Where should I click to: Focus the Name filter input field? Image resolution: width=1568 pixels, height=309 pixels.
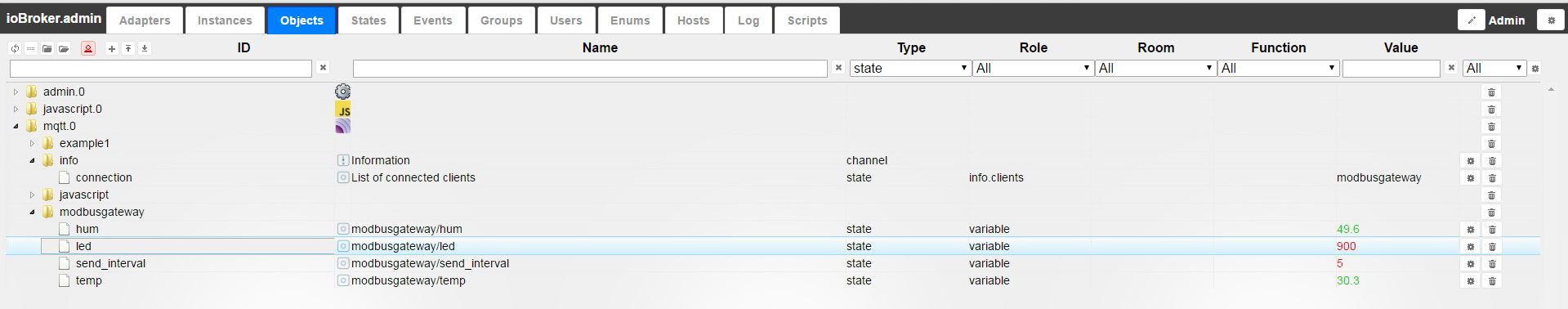[x=590, y=69]
